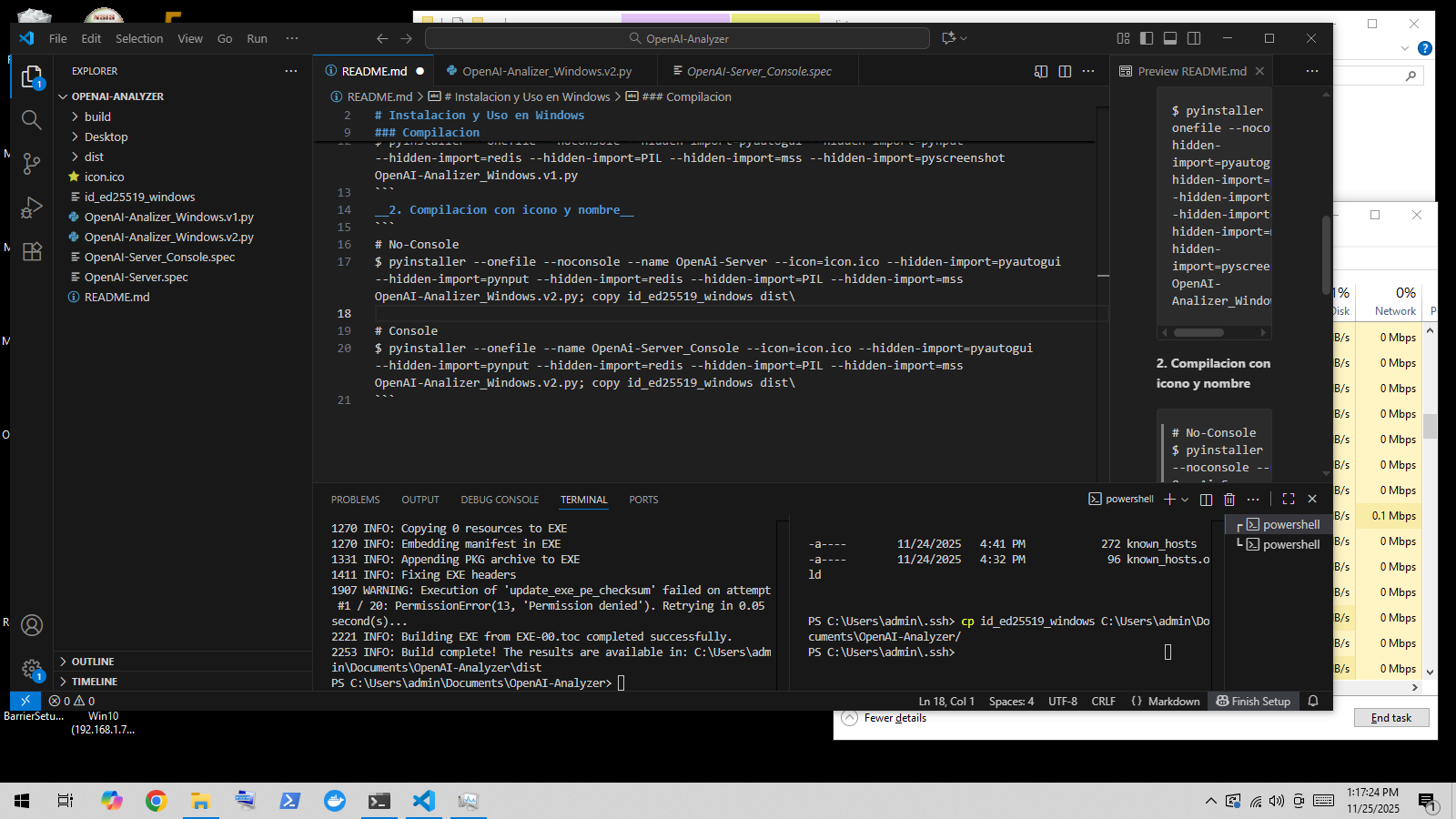Split the terminal panel
Screen dimensions: 1456x819
[x=1206, y=500]
